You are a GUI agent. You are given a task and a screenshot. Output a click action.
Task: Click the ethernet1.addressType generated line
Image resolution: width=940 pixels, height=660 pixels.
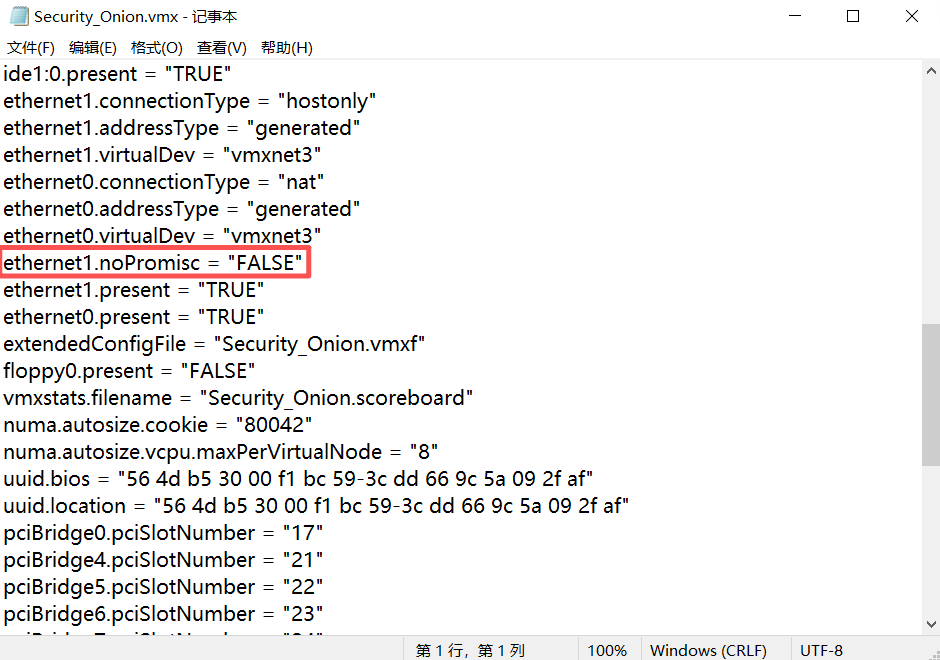(x=182, y=128)
